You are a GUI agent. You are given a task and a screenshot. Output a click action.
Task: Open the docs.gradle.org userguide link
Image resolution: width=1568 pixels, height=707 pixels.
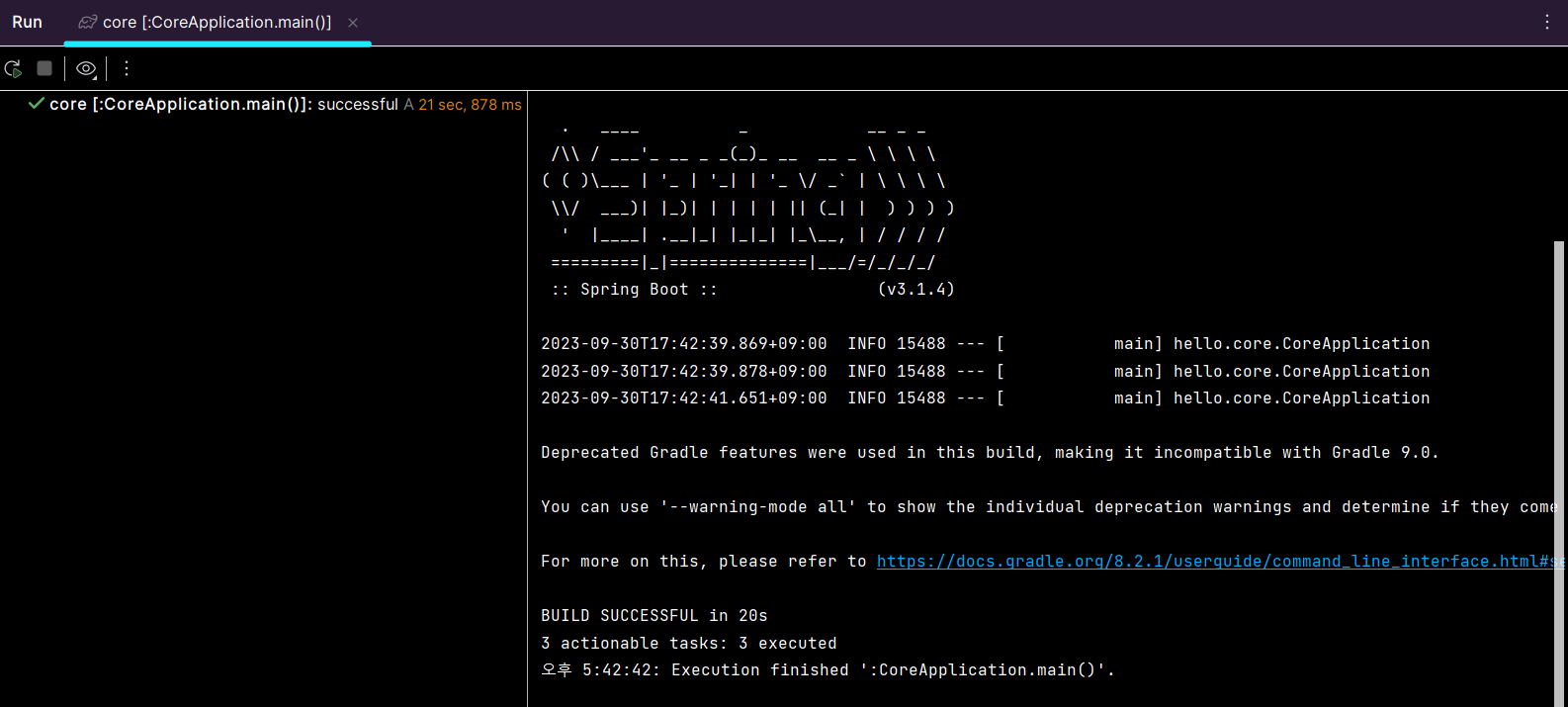(1220, 562)
